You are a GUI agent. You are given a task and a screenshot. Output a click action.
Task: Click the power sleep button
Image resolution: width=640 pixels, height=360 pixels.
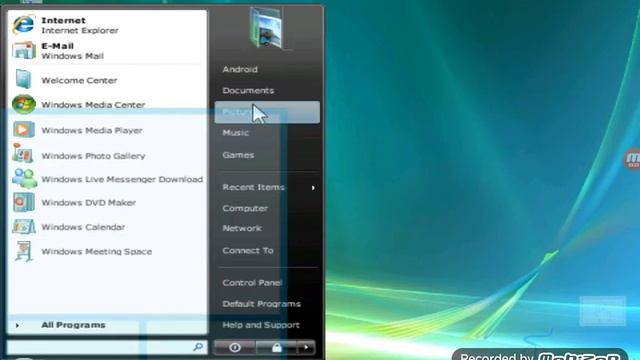235,347
